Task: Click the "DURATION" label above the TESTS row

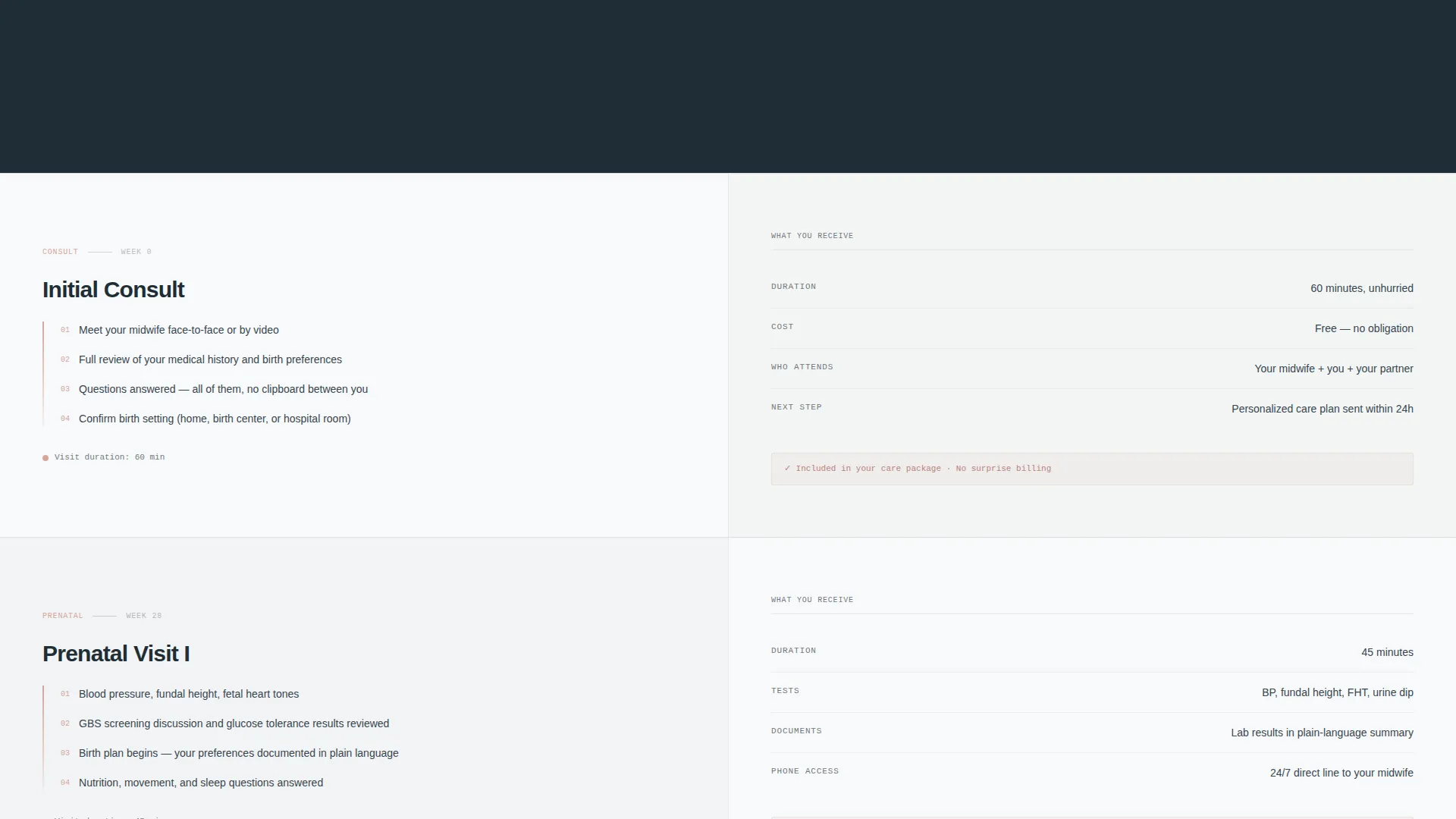Action: point(793,651)
